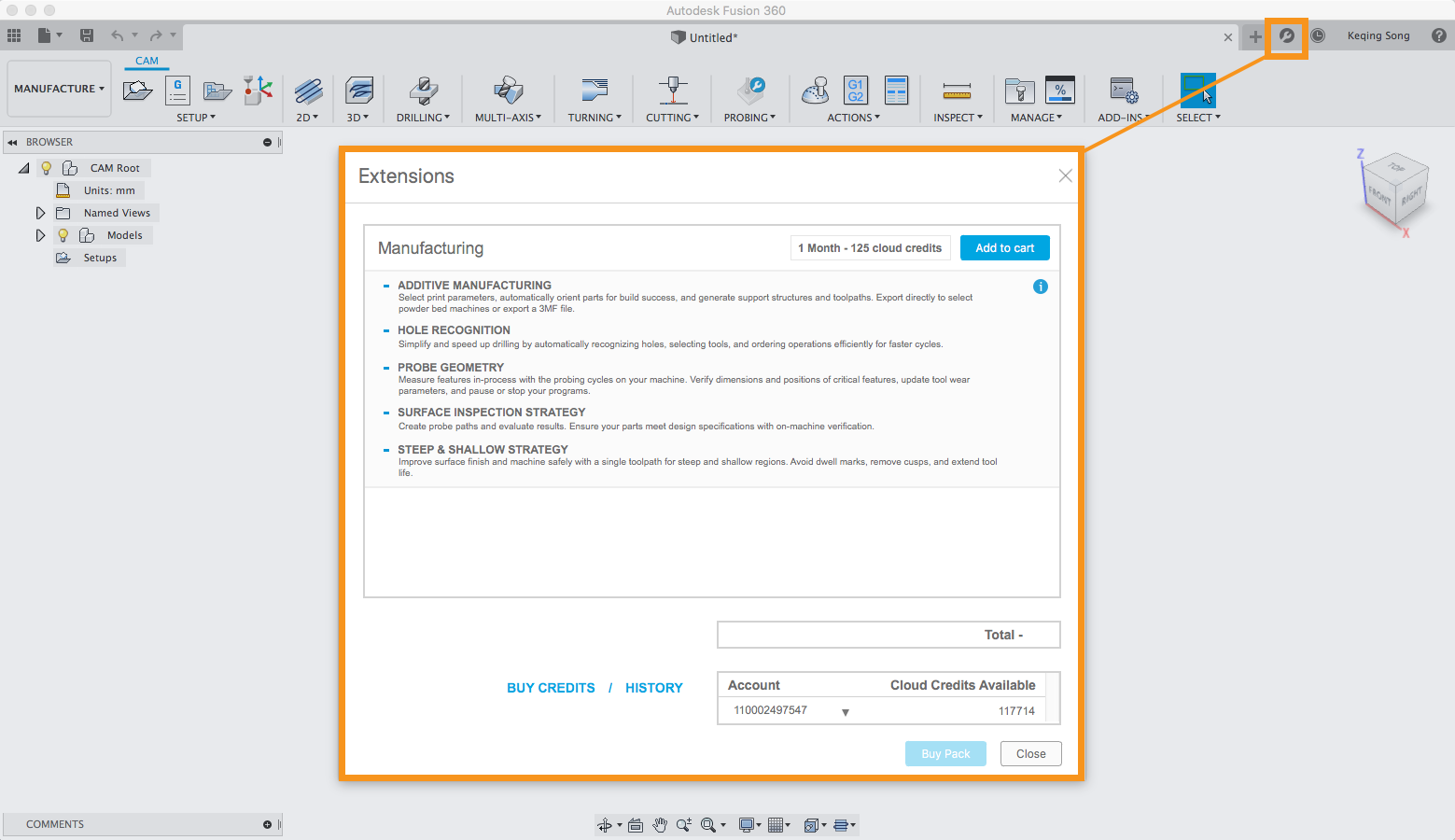Undo the last action
Screen dimensions: 1455x840
(117, 35)
